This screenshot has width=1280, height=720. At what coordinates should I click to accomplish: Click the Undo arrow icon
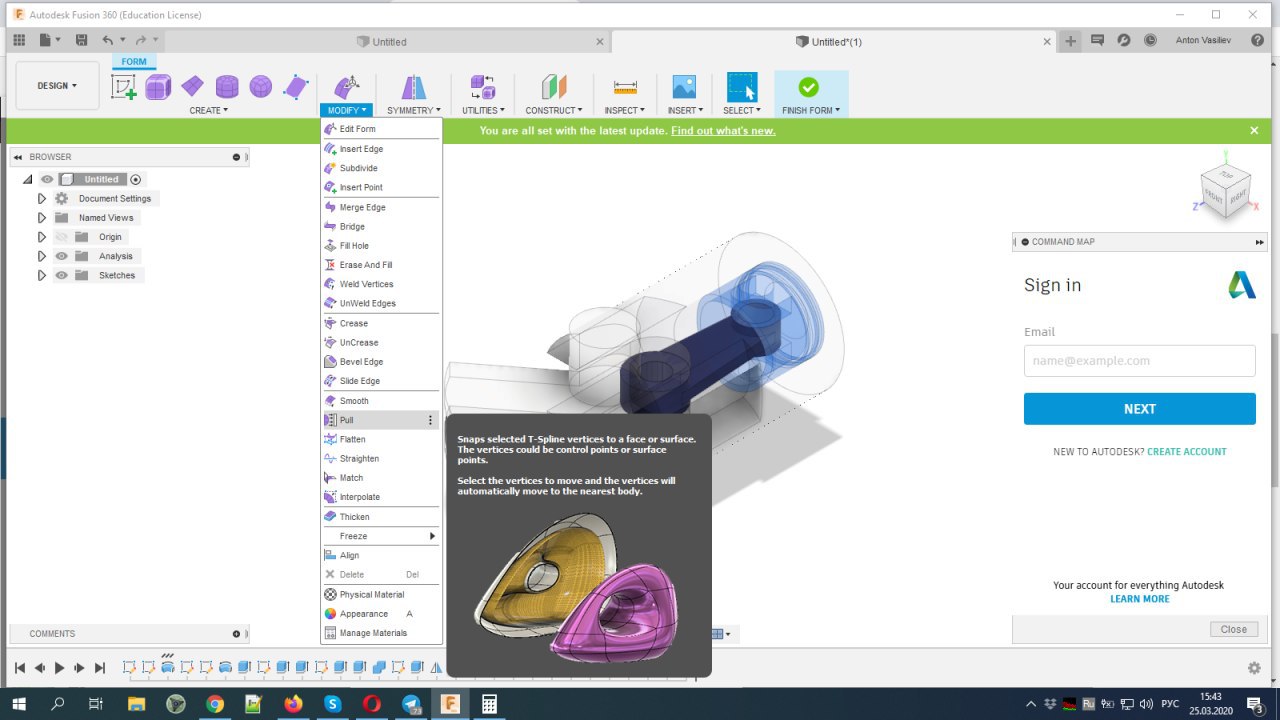[107, 41]
